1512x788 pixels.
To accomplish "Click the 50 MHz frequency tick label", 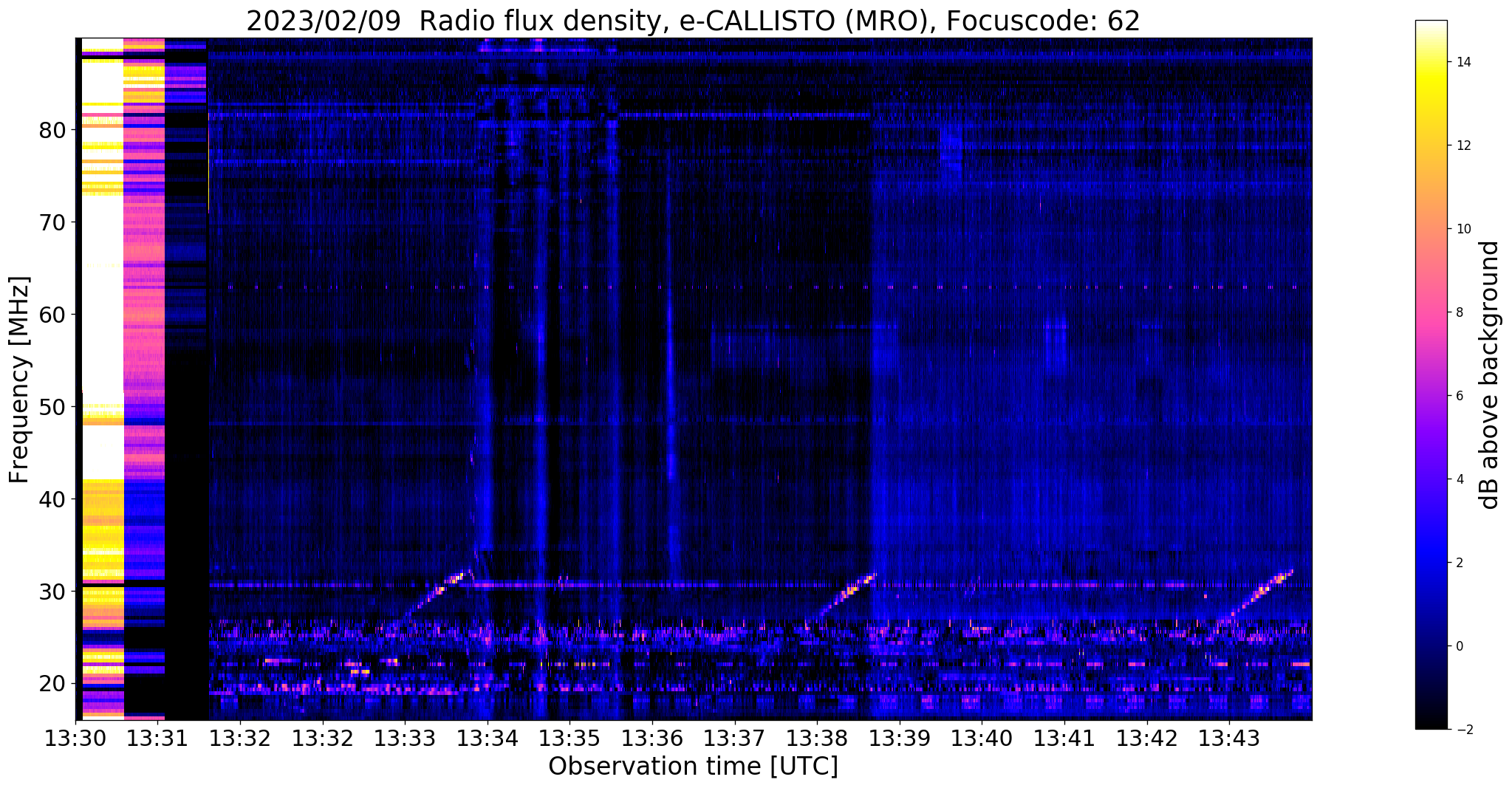I will pos(52,407).
